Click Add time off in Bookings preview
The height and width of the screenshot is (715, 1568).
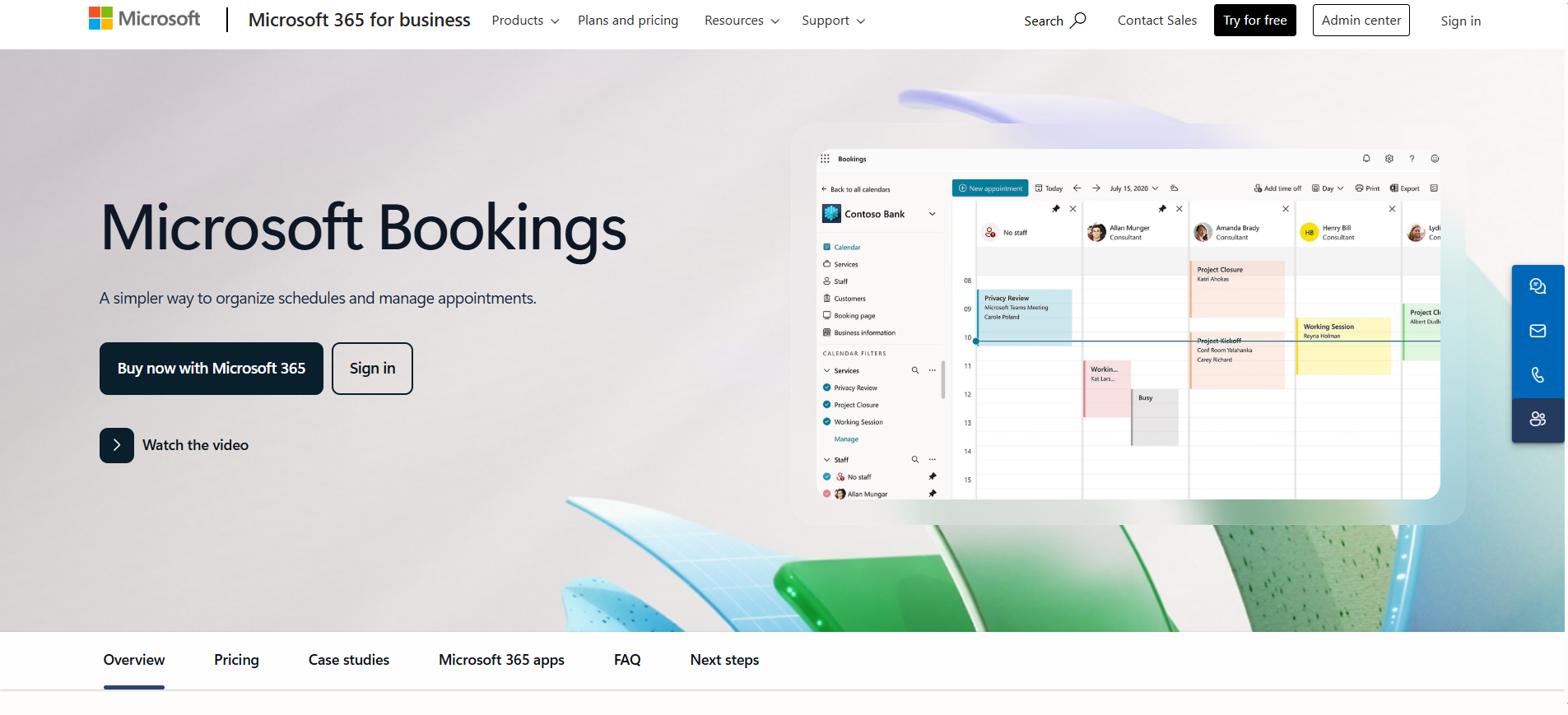pos(1277,188)
